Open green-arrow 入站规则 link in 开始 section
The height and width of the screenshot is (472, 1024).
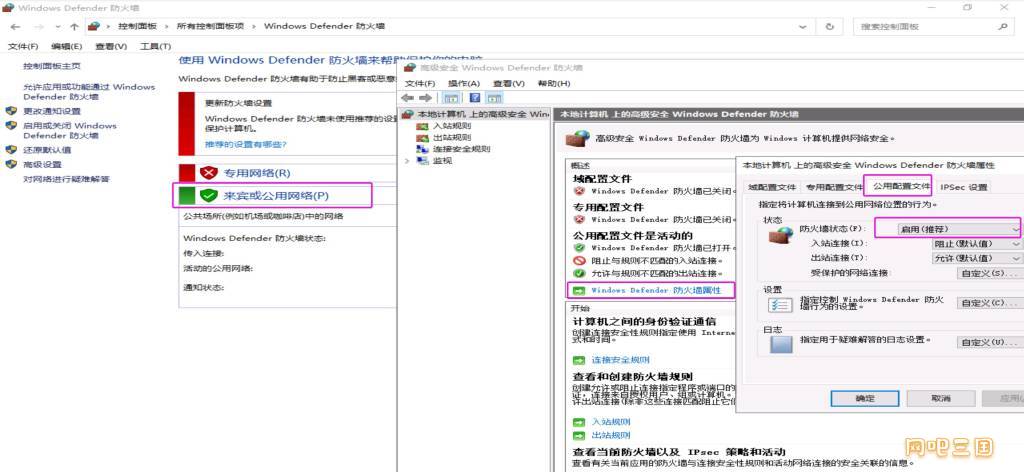click(x=611, y=422)
